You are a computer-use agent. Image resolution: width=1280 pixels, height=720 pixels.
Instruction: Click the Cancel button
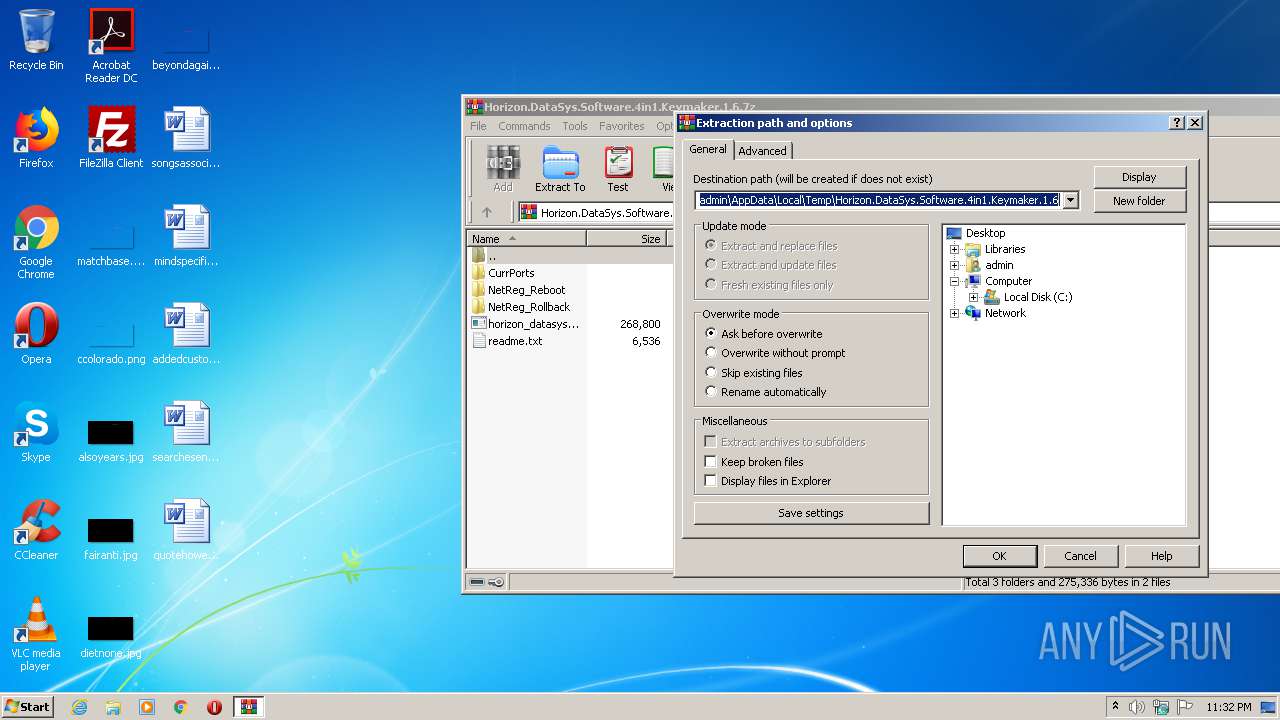1080,556
